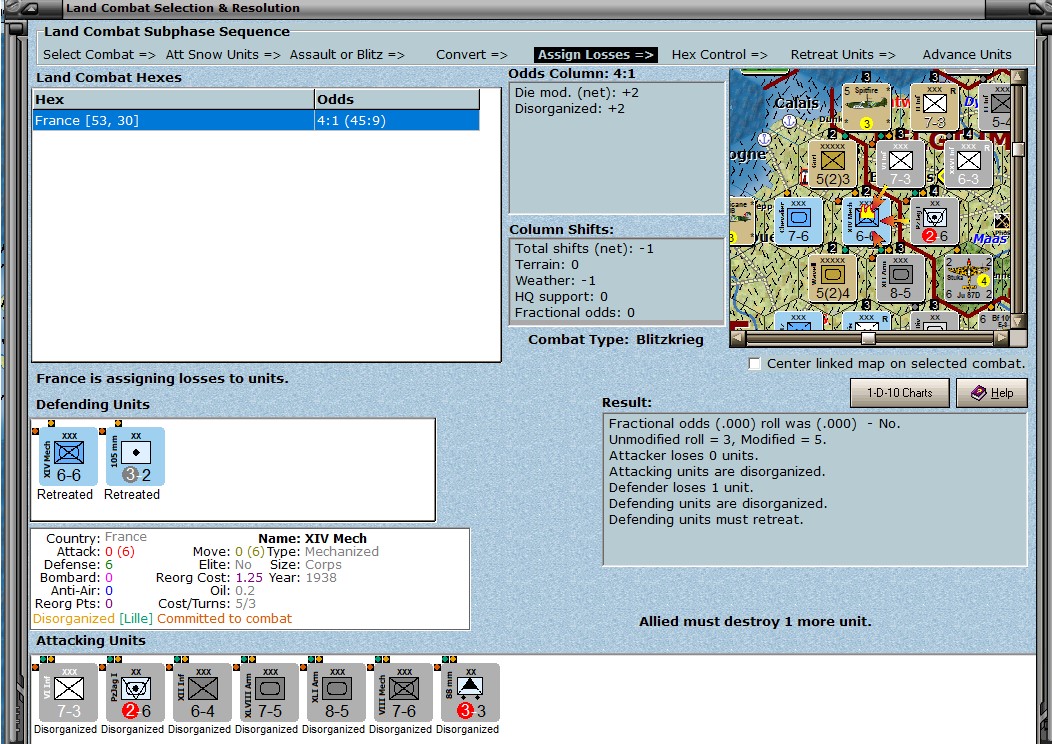Select the XIV Mech counter under Defending Units
The height and width of the screenshot is (744, 1052).
pos(68,457)
